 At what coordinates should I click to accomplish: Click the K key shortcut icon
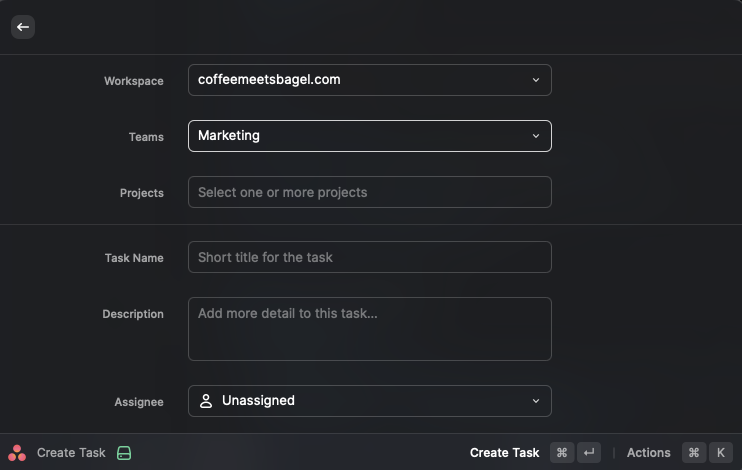point(721,453)
